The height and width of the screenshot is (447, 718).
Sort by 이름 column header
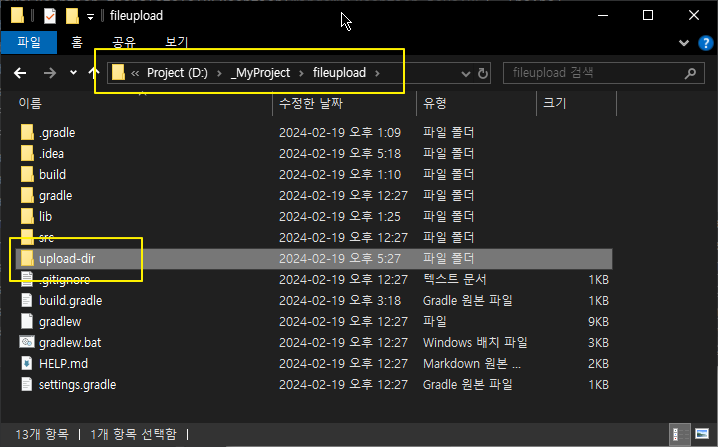click(x=30, y=103)
